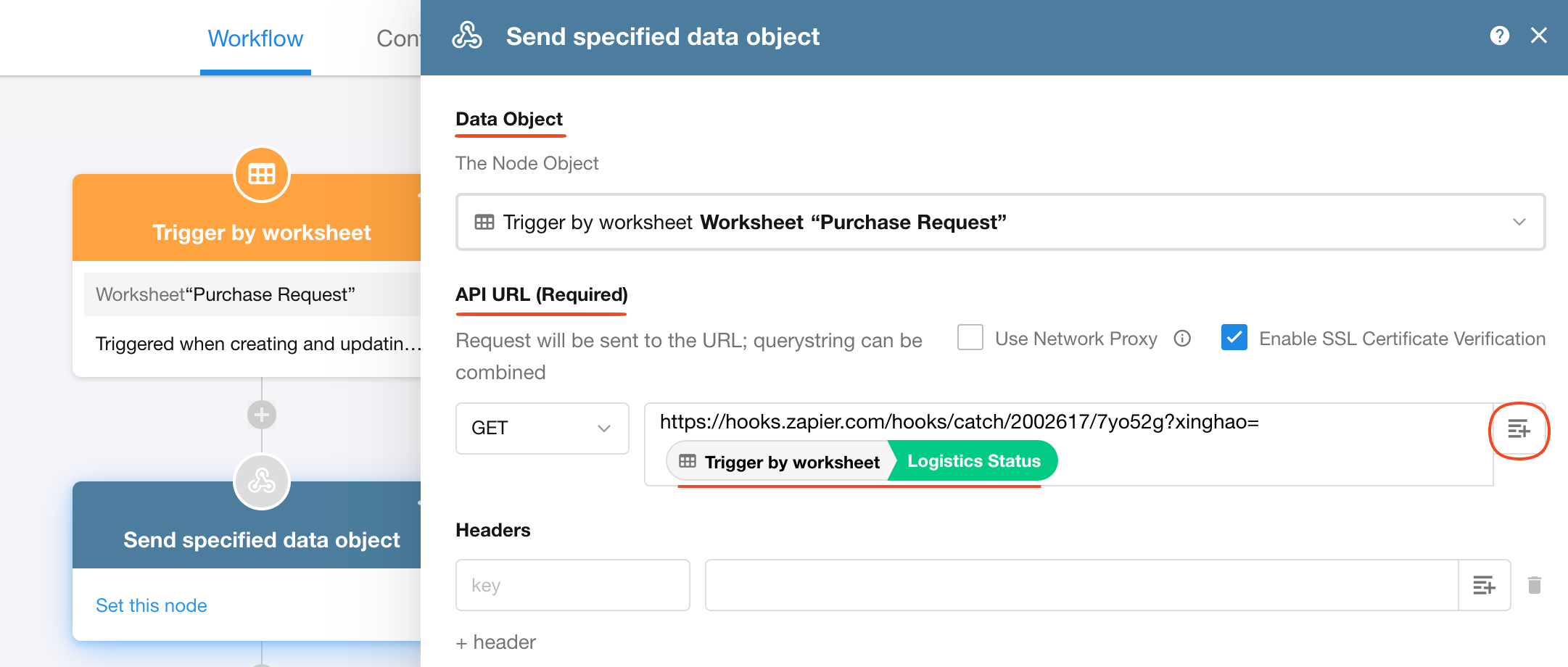Uncheck Enable SSL Certificate Verification
This screenshot has width=1568, height=667.
point(1234,338)
